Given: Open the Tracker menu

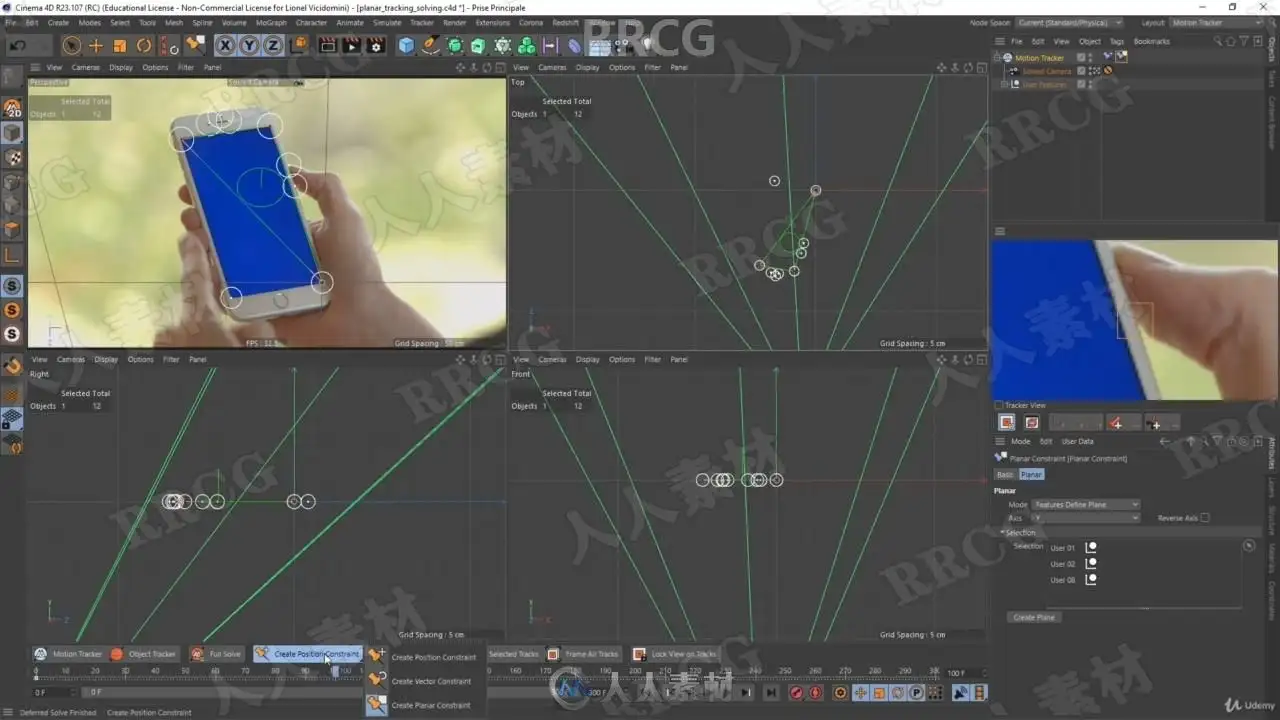Looking at the screenshot, I should click(x=422, y=22).
